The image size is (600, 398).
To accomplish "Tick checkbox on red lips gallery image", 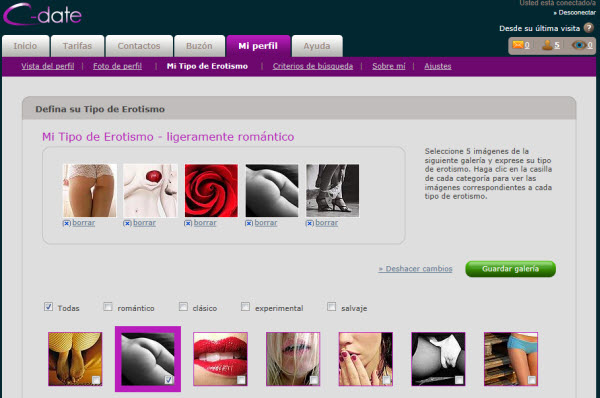I will click(x=241, y=380).
